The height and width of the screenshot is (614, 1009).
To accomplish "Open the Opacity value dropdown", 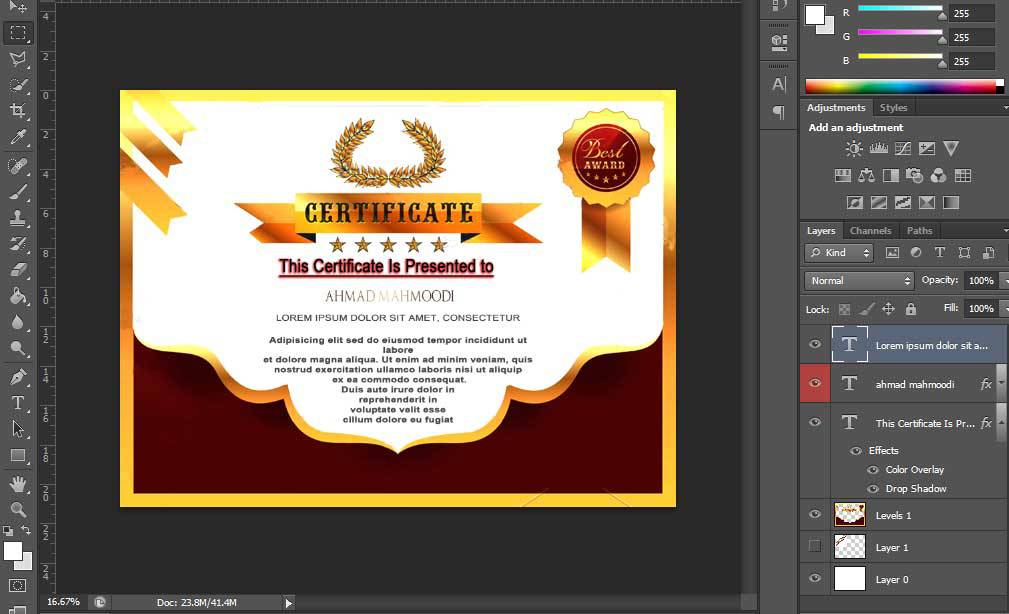I will [1002, 281].
